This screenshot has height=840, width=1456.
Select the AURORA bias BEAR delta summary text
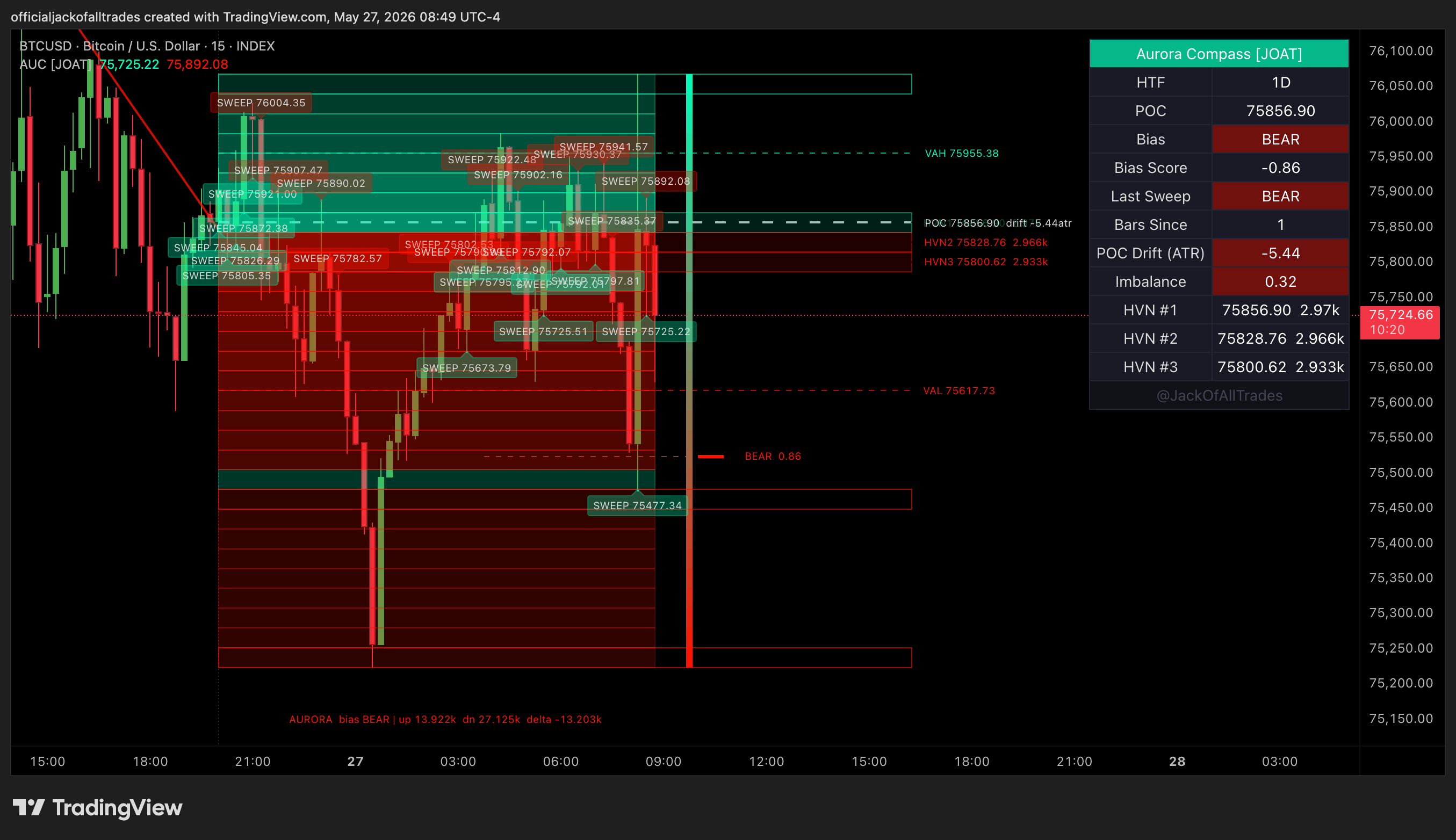coord(445,720)
